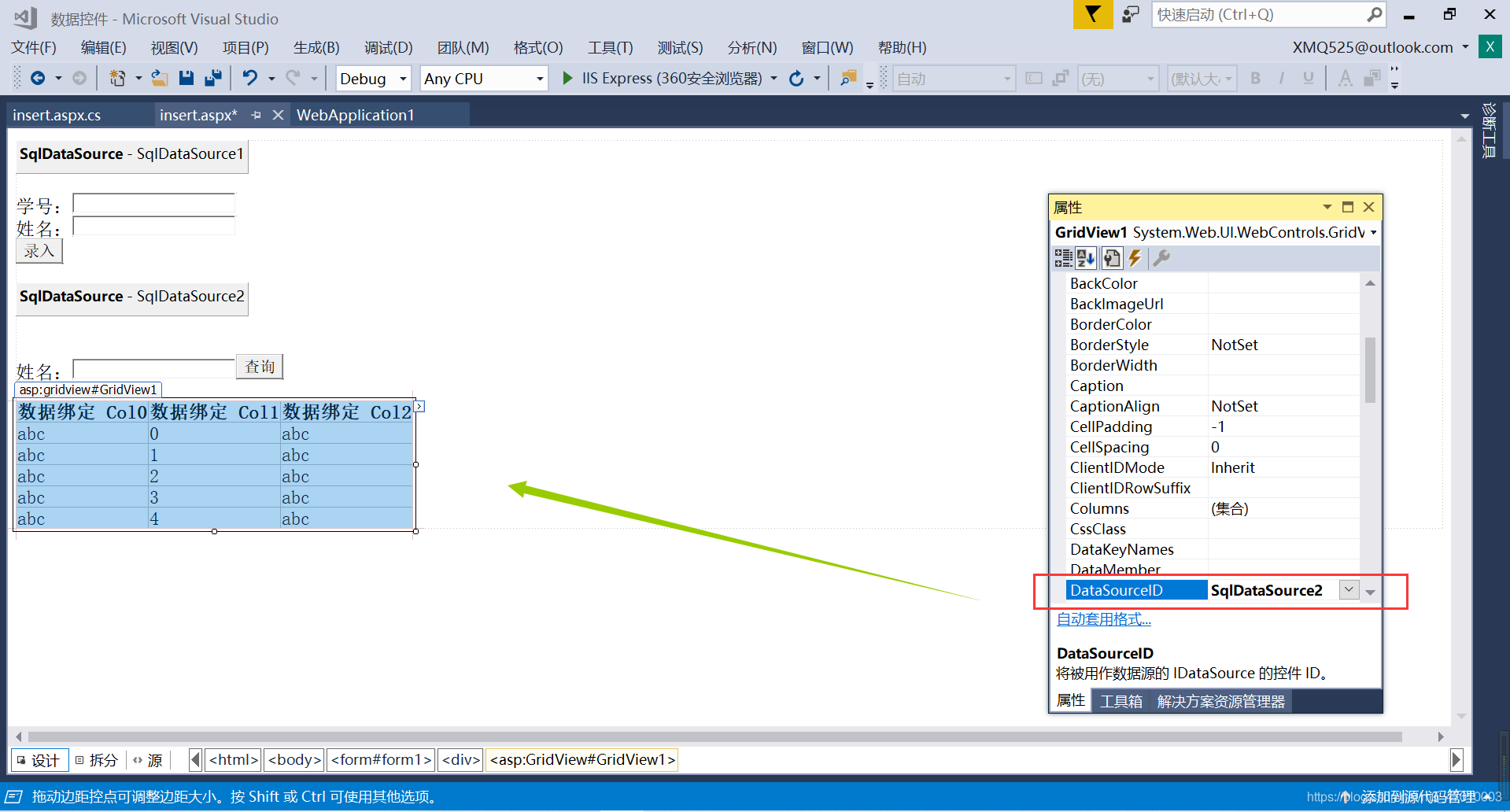This screenshot has width=1510, height=812.
Task: Open the Undo history dropdown arrow
Action: click(x=271, y=78)
